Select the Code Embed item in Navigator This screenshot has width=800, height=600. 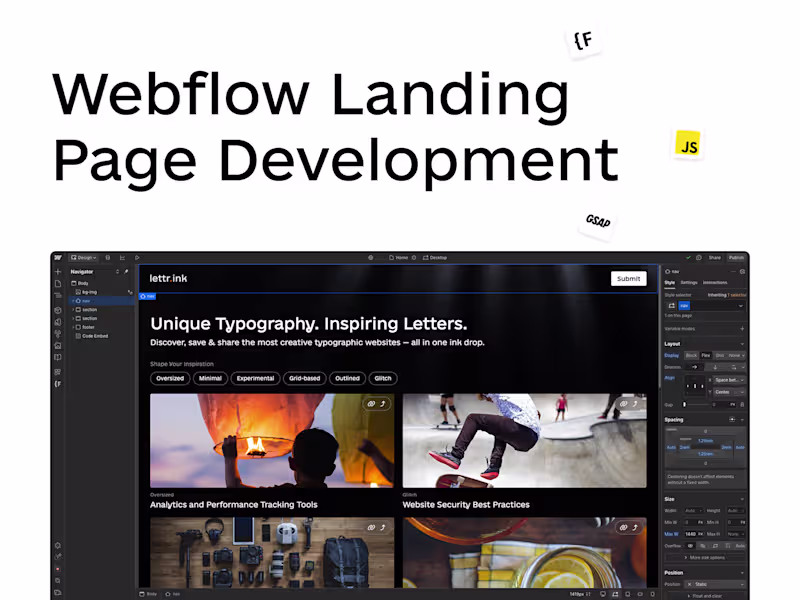point(95,336)
